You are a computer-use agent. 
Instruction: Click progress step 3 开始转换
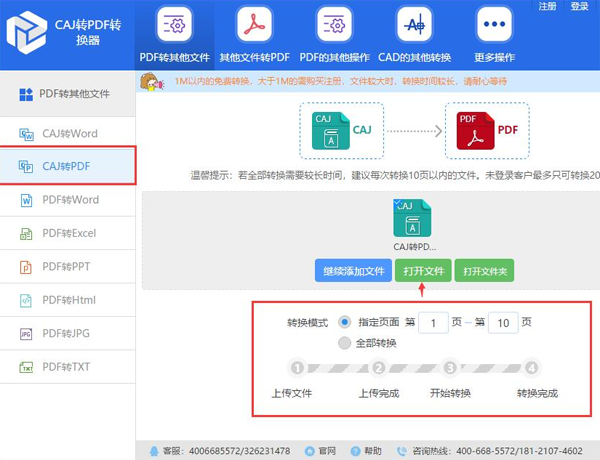[450, 368]
